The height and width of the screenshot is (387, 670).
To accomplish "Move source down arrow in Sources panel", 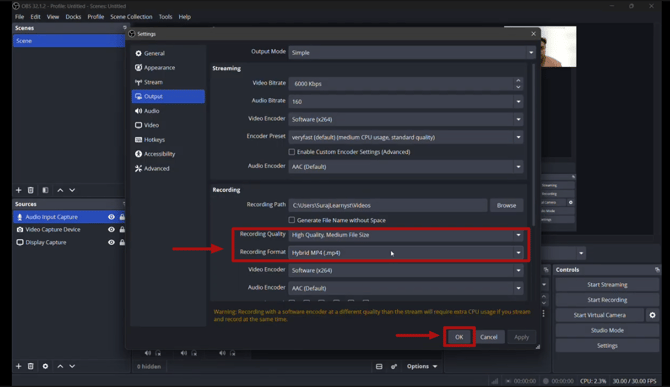I will point(72,366).
